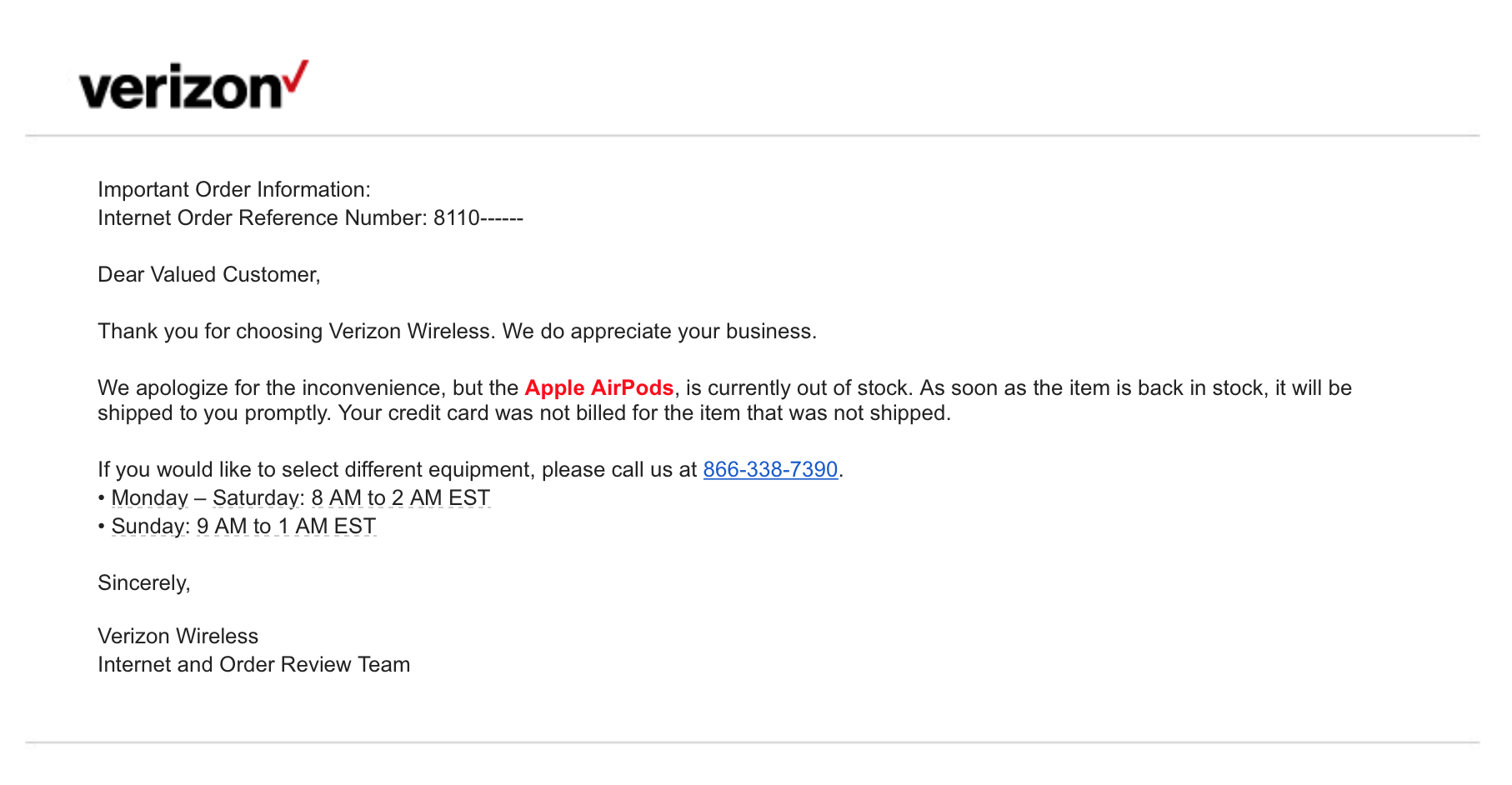Click the red Apple AirPods product name
The width and height of the screenshot is (1512, 785).
coord(598,388)
